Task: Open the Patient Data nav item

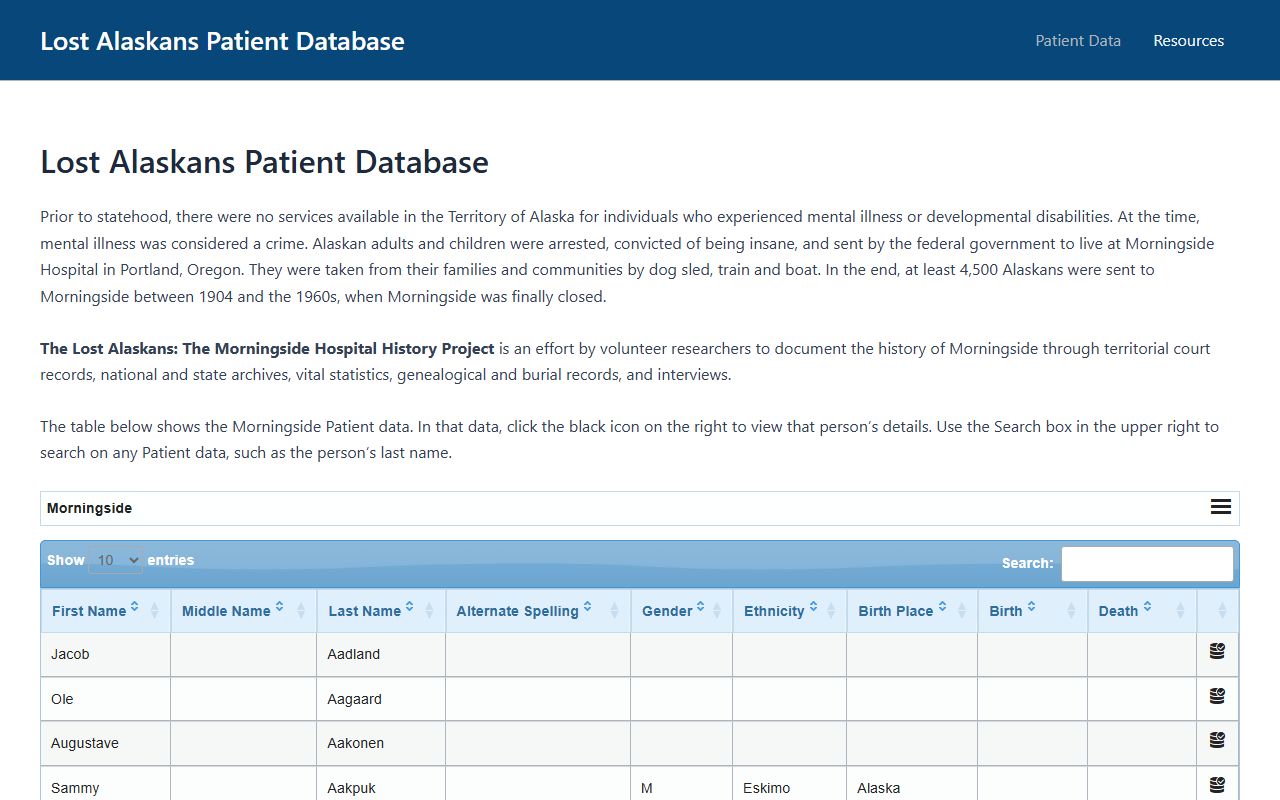Action: 1078,41
